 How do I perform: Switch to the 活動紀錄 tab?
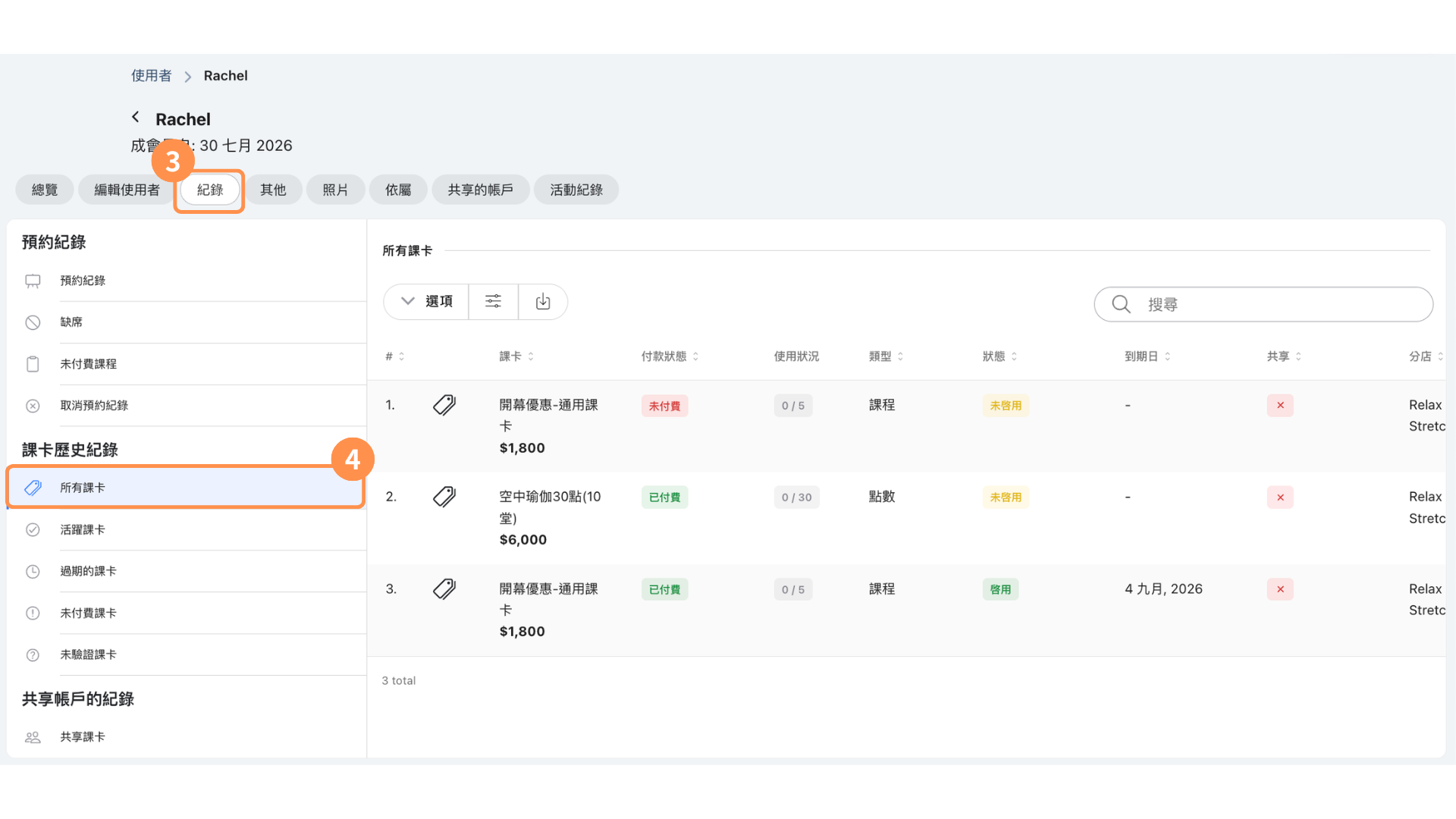(x=576, y=190)
